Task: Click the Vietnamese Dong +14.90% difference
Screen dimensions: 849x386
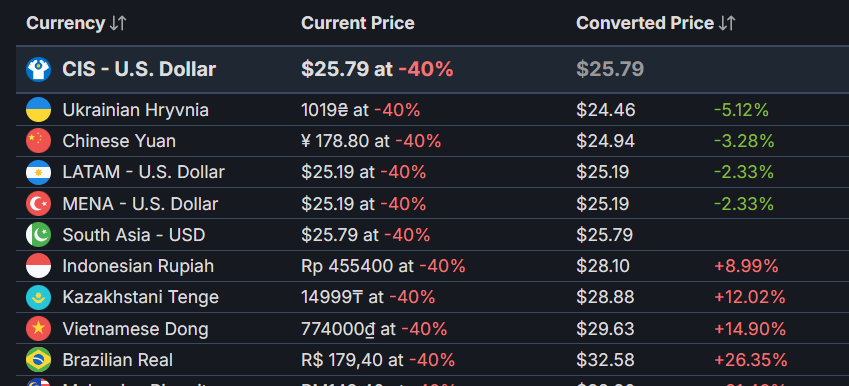Action: click(750, 329)
